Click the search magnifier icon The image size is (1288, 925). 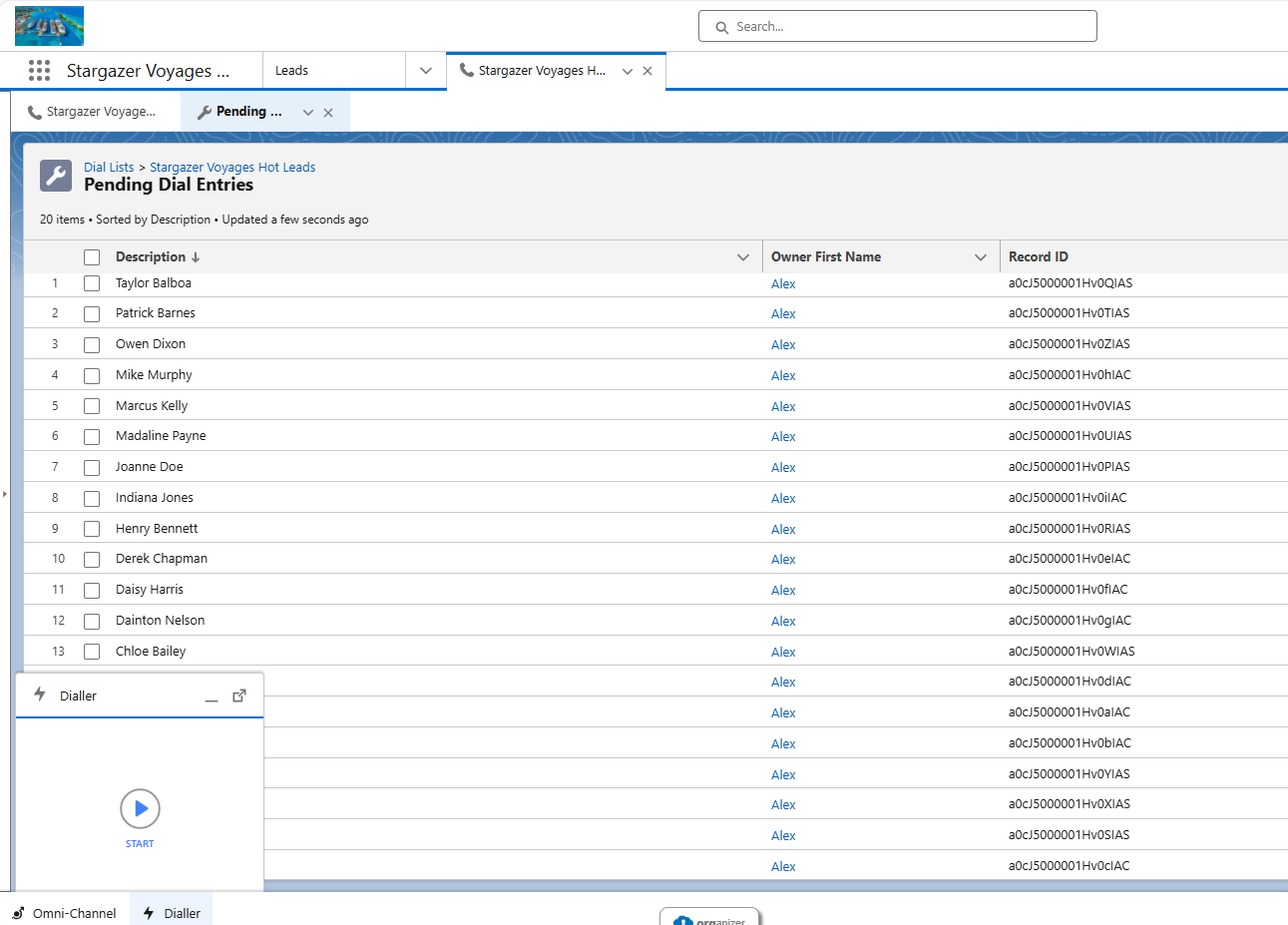coord(721,27)
